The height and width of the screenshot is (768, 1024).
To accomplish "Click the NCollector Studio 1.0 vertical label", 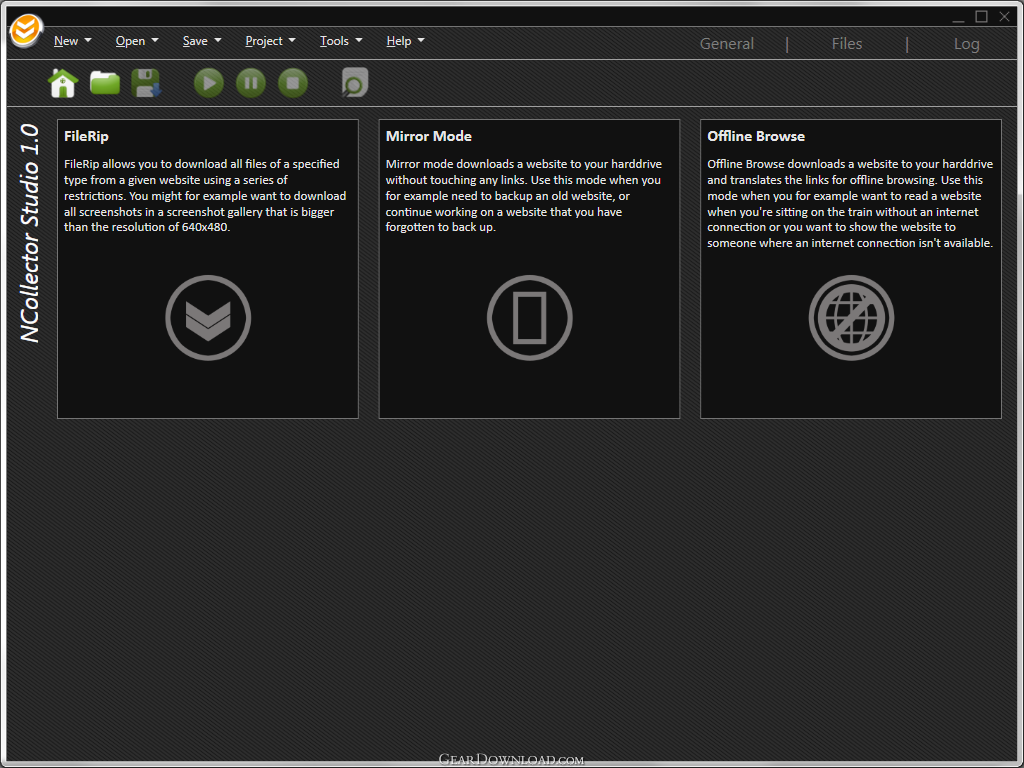I will [x=30, y=233].
